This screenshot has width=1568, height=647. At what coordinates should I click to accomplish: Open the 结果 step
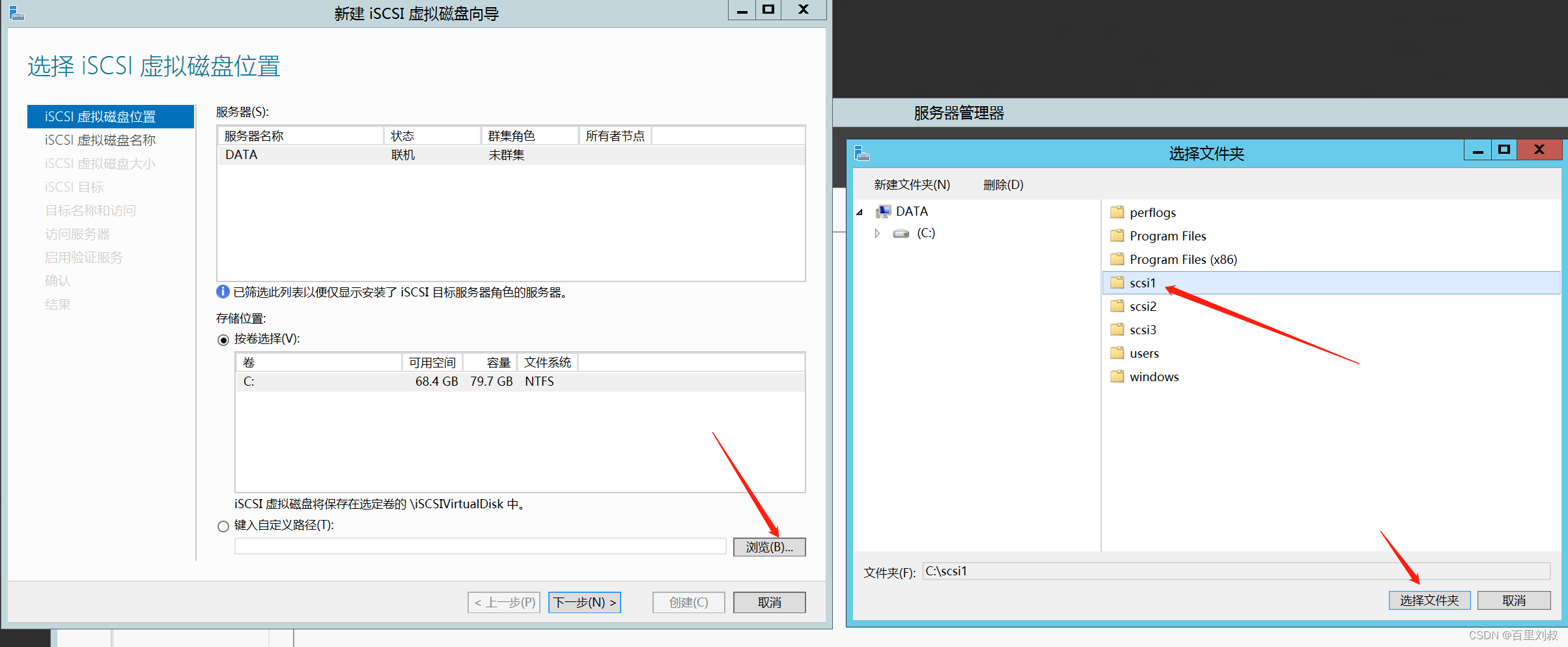tap(58, 304)
